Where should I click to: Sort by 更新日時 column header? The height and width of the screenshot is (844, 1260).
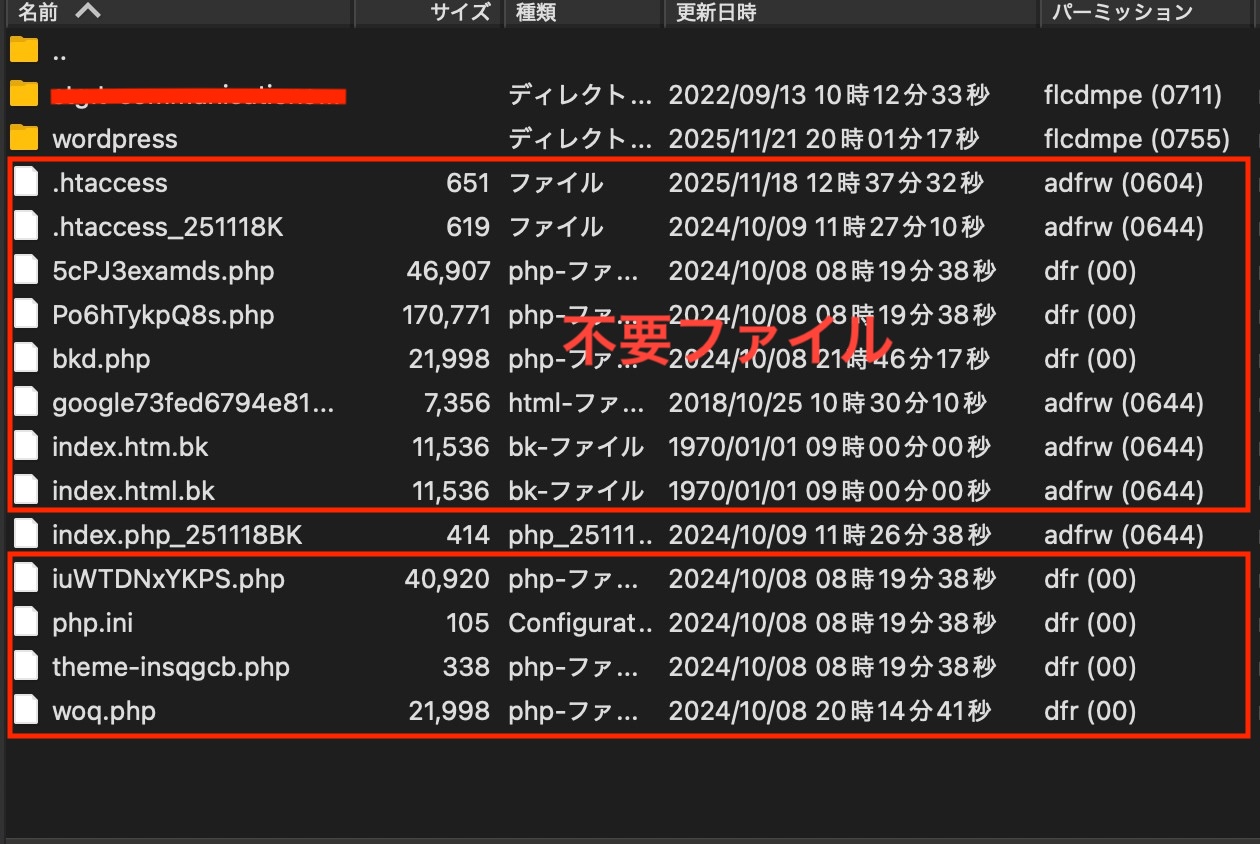tap(716, 12)
